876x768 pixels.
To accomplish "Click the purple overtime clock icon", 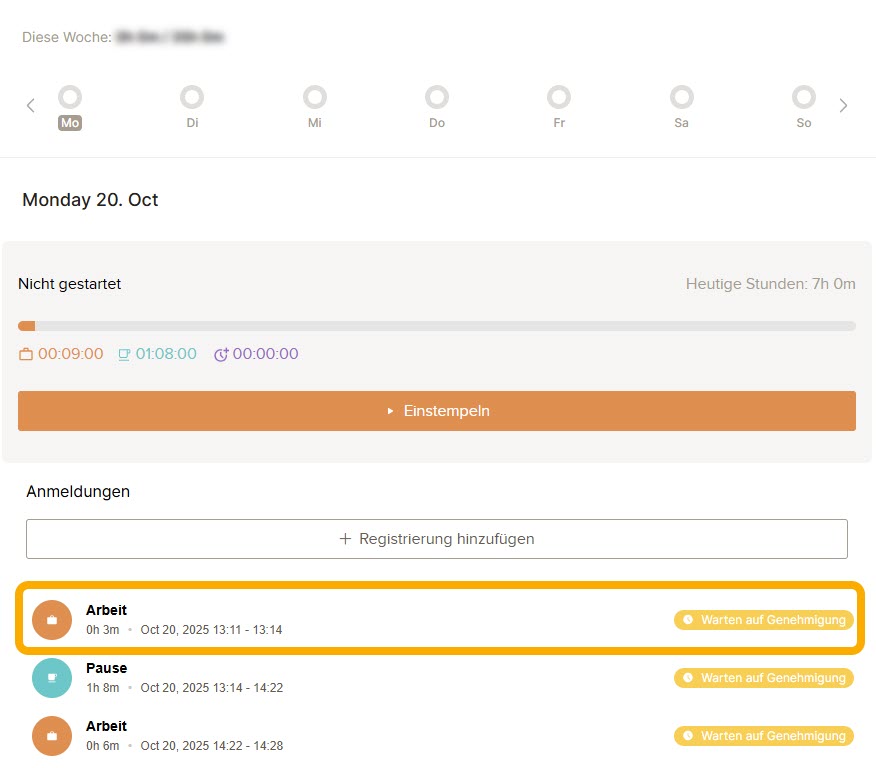I will [221, 354].
